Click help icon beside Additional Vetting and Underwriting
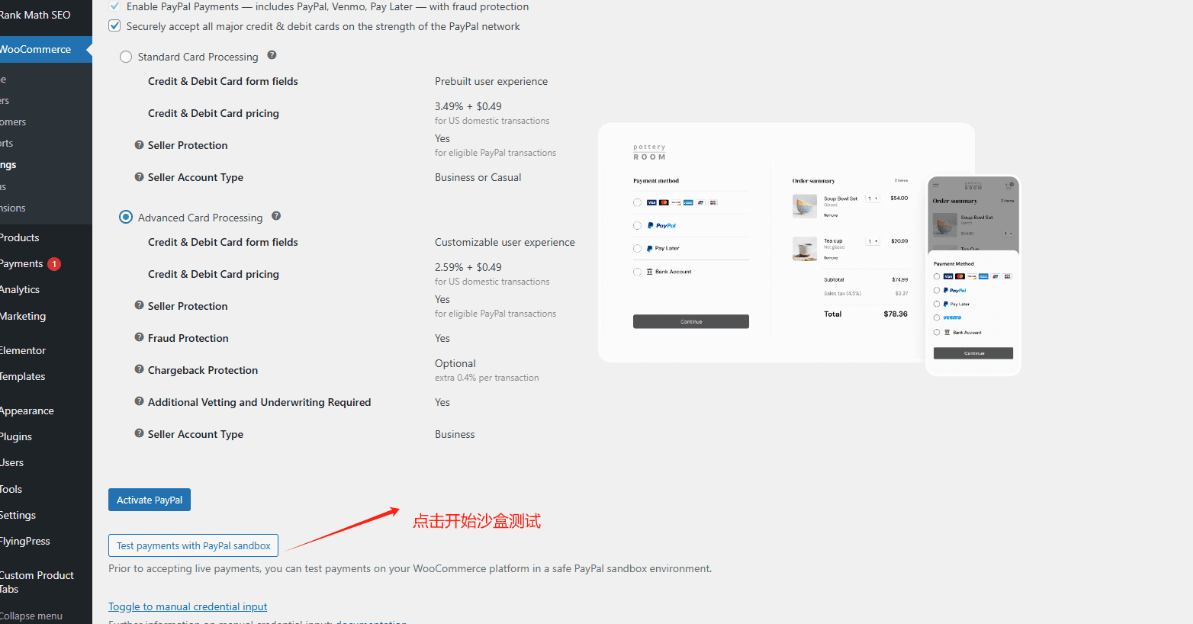Screen dimensions: 1193x624 [139, 402]
